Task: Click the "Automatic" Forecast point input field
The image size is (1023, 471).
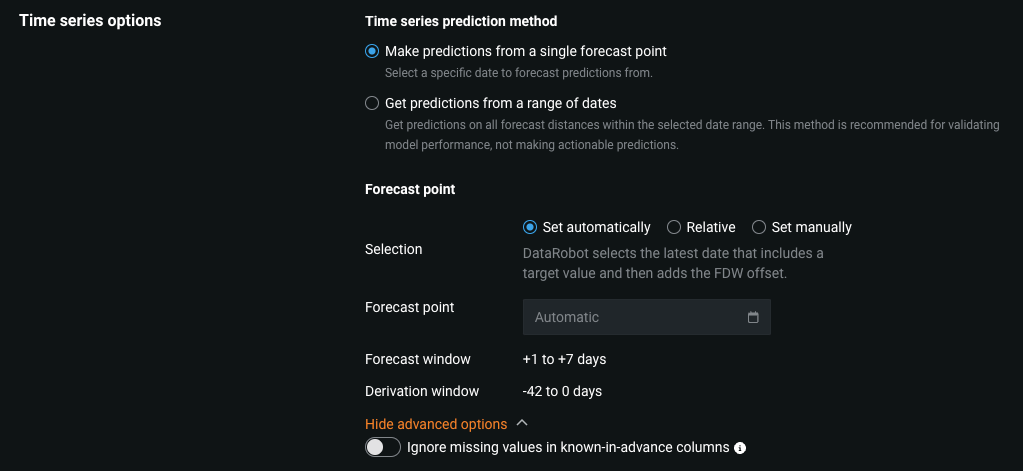Action: click(x=635, y=317)
